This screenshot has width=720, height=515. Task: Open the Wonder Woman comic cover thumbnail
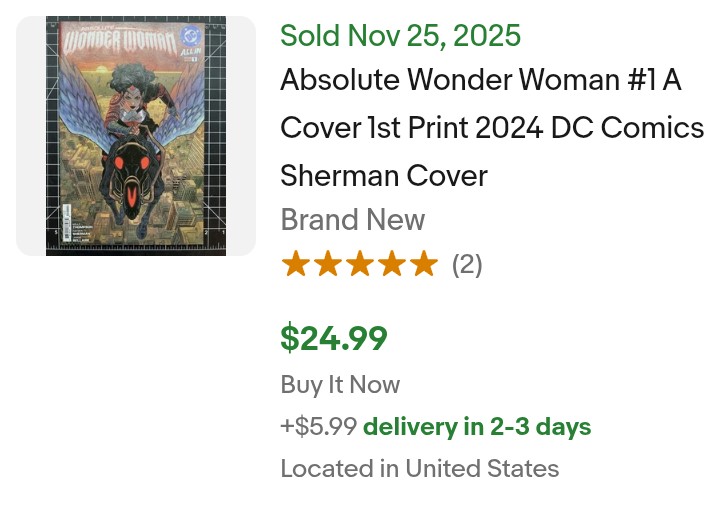(x=136, y=135)
